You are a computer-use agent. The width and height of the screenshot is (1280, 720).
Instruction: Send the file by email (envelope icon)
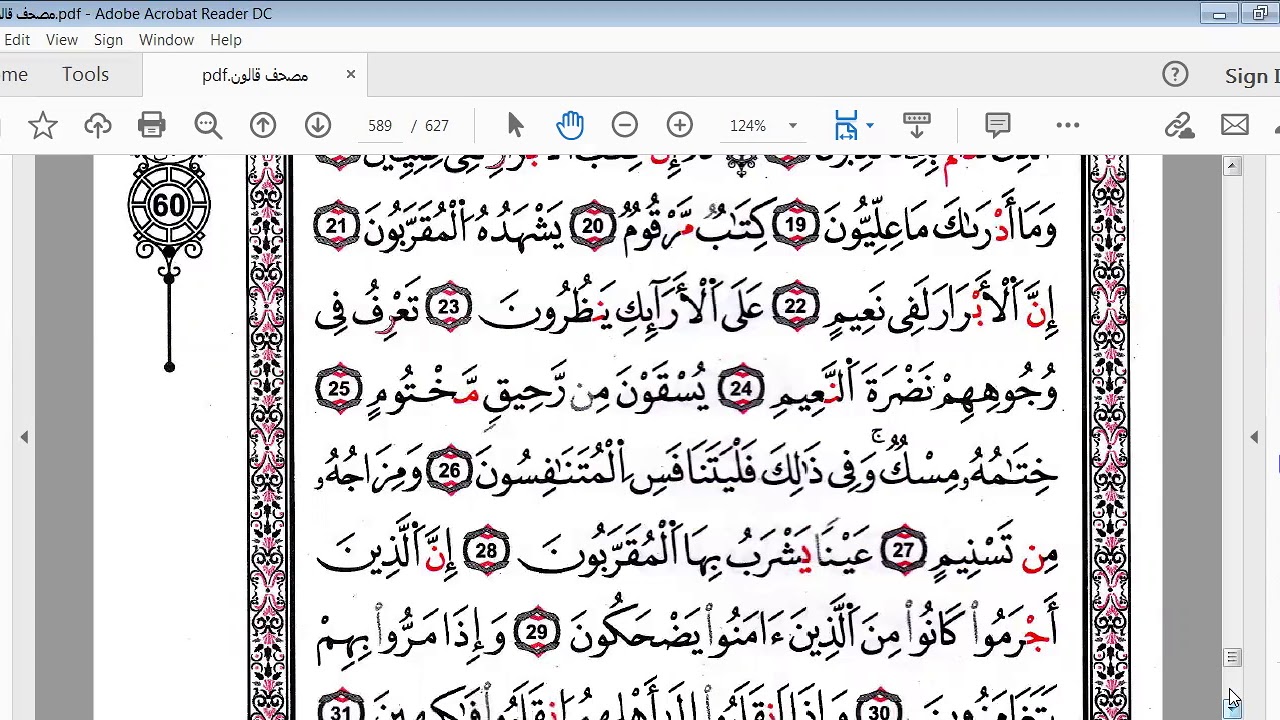(1235, 125)
